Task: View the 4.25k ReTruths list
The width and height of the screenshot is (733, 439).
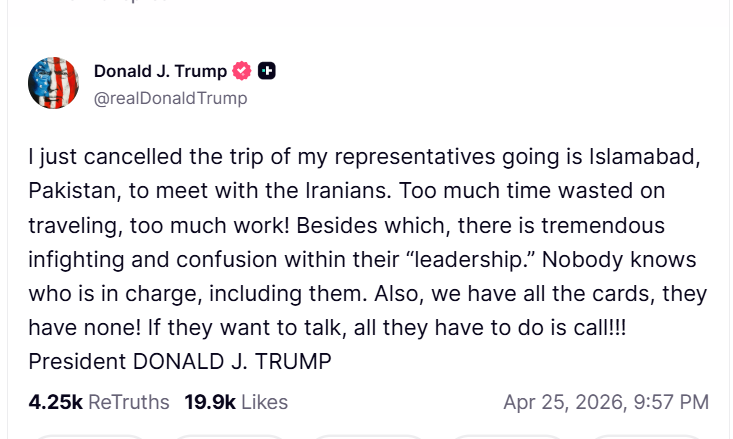Action: click(x=99, y=402)
